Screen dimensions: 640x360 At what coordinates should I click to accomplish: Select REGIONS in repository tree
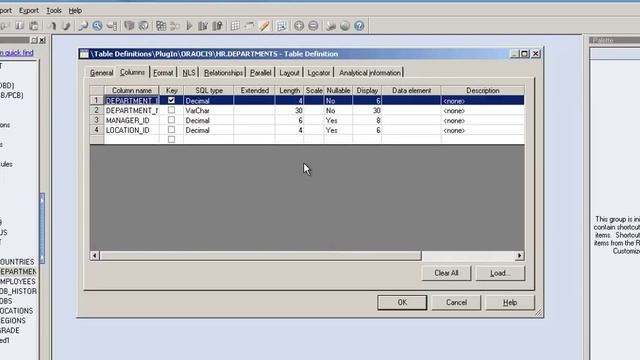tap(13, 320)
